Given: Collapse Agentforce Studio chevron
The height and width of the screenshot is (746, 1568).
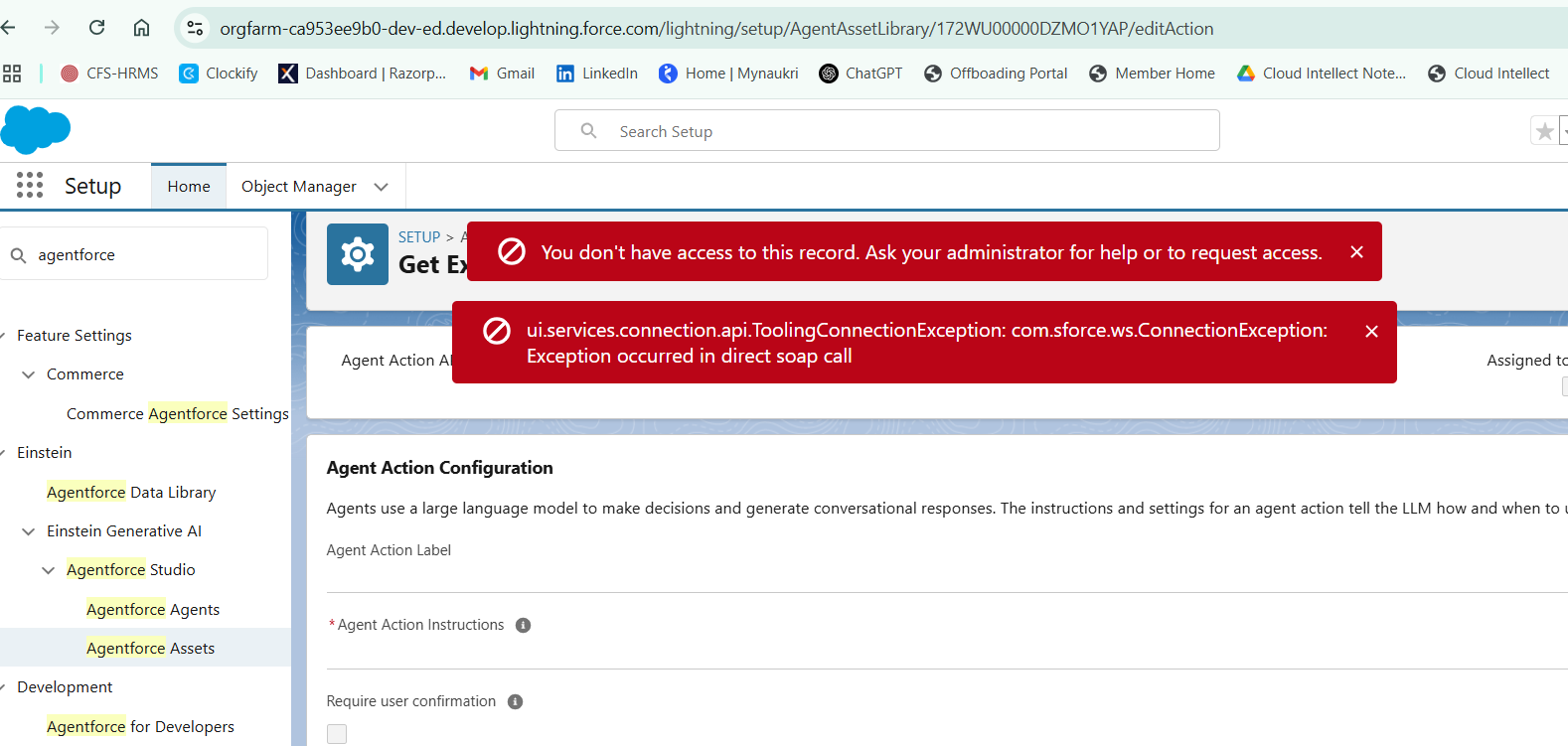Looking at the screenshot, I should click(48, 570).
